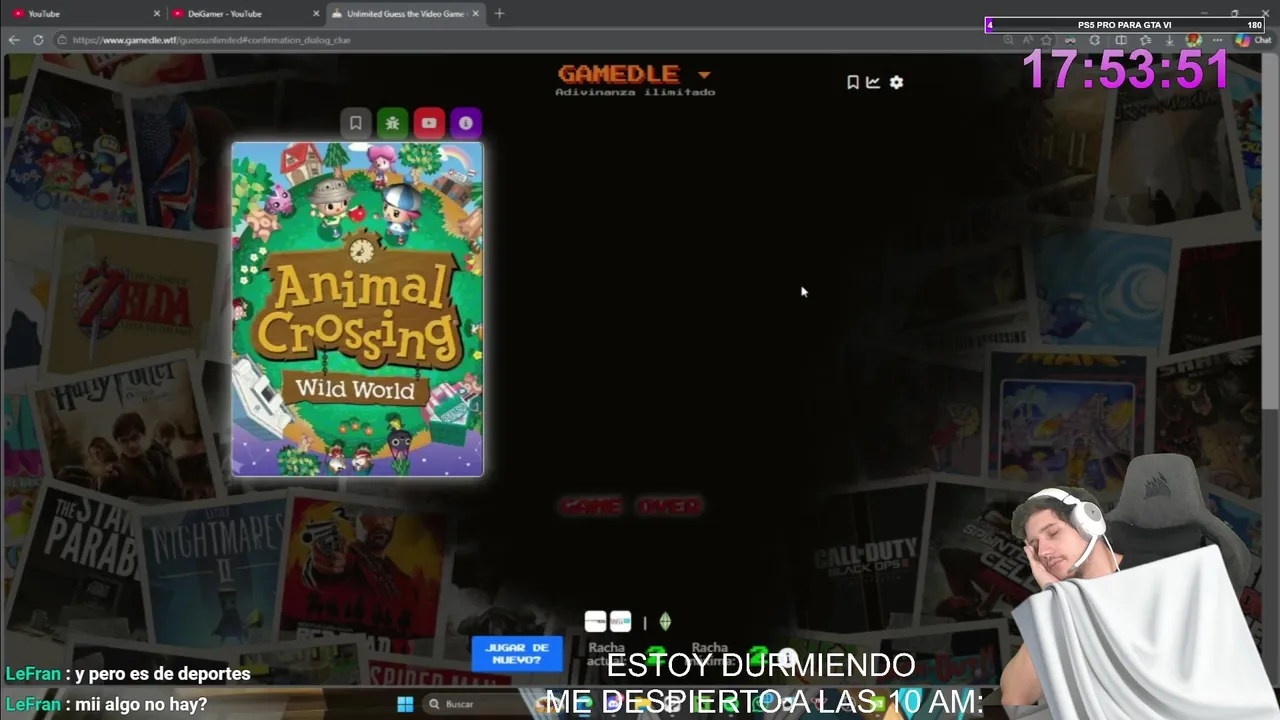Close the DeiGamer - YouTube tab
The width and height of the screenshot is (1280, 720).
[316, 13]
